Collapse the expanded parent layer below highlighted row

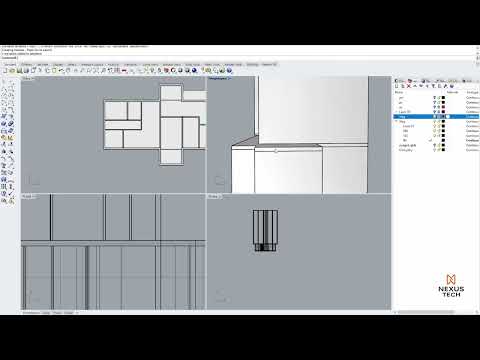coord(396,121)
